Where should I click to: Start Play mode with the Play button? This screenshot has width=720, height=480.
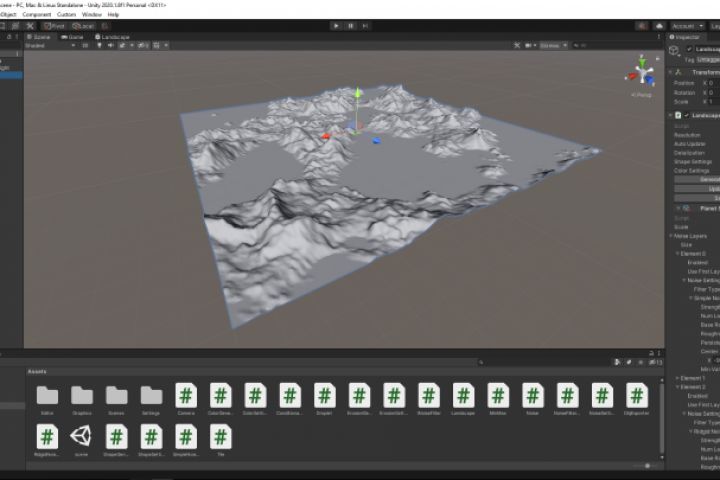pos(336,26)
